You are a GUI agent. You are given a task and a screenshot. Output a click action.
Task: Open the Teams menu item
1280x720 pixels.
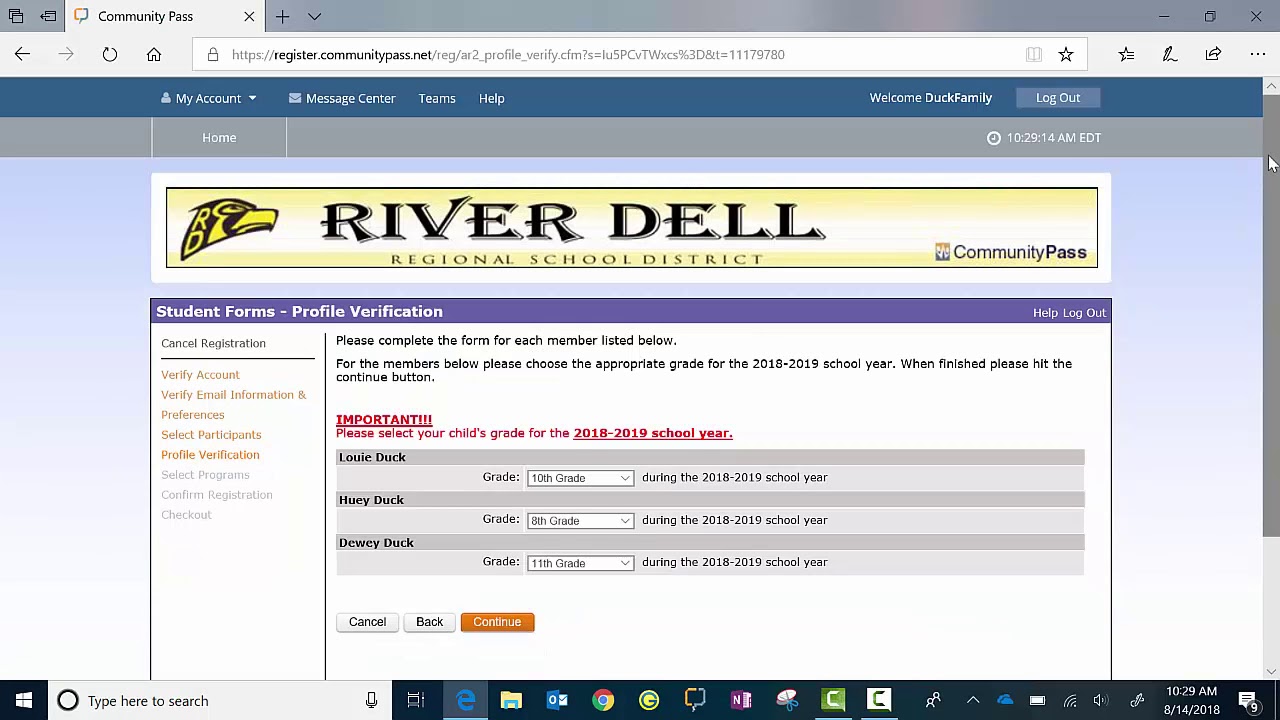[437, 98]
